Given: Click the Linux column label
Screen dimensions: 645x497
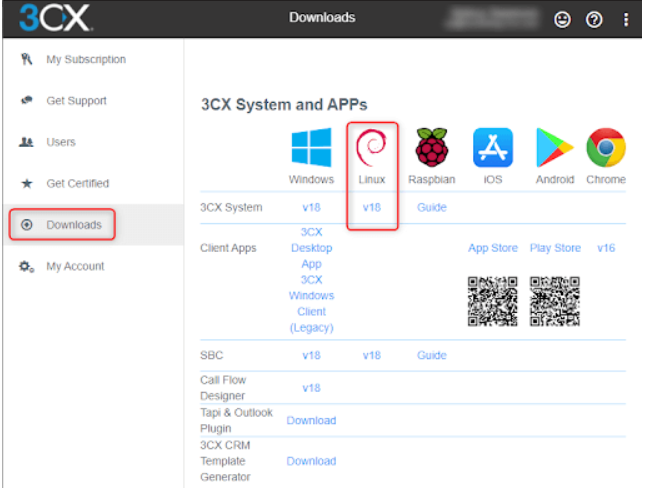Looking at the screenshot, I should pos(371,180).
